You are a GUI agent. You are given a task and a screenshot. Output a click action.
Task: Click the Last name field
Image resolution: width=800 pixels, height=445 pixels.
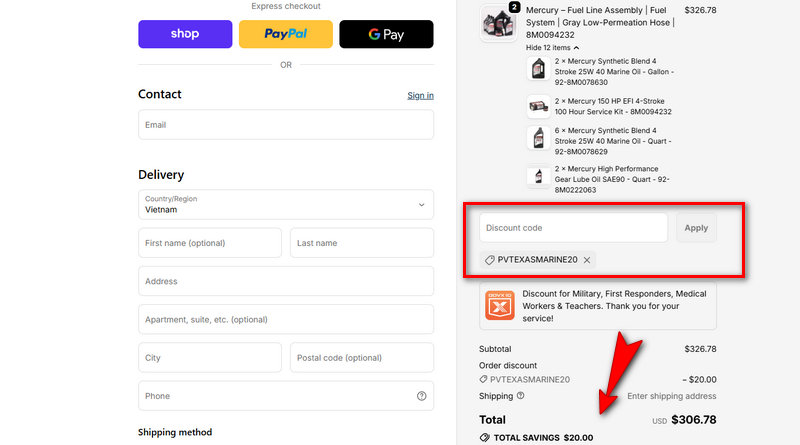361,243
